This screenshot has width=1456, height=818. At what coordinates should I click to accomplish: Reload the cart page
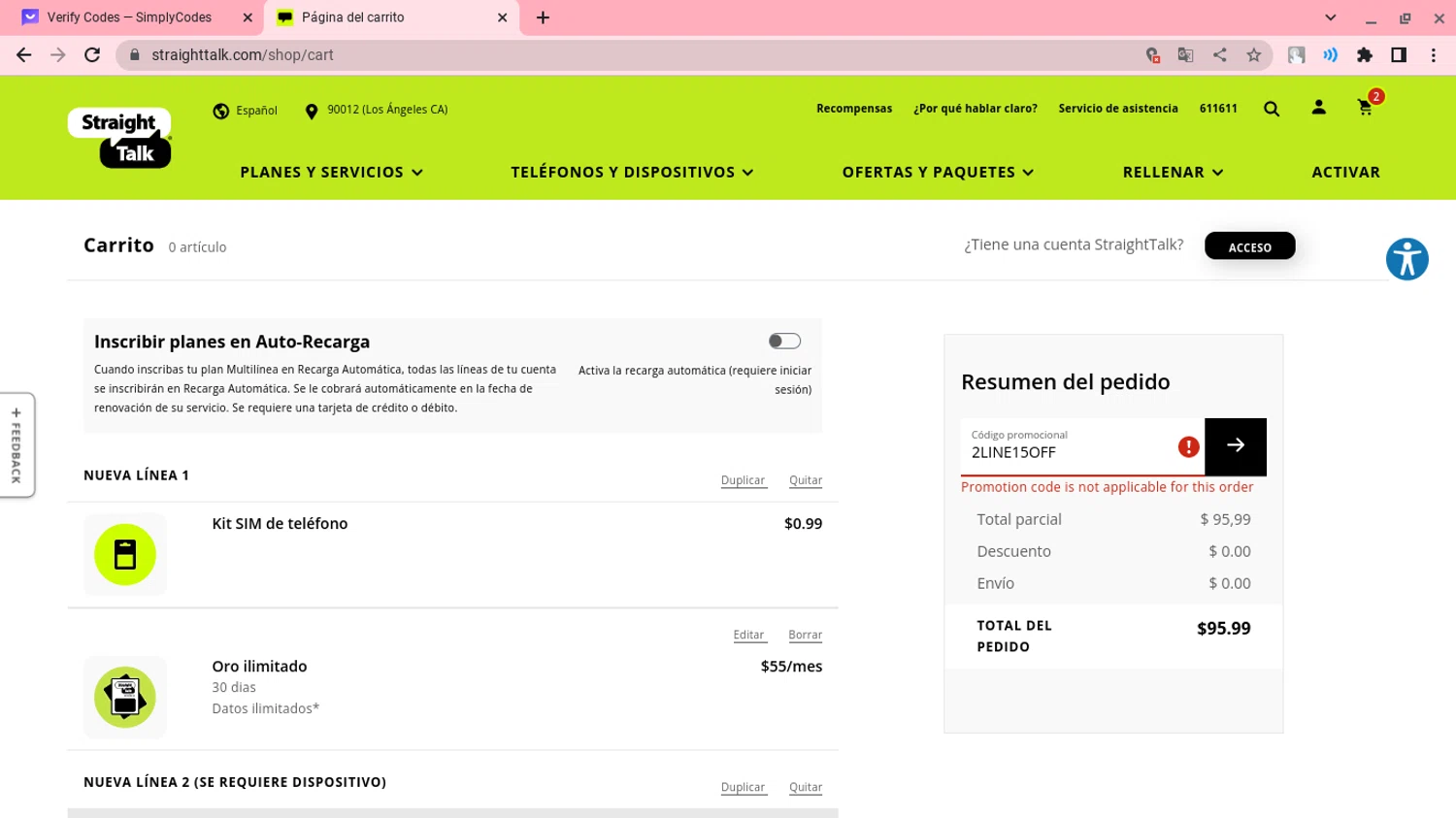pos(92,55)
